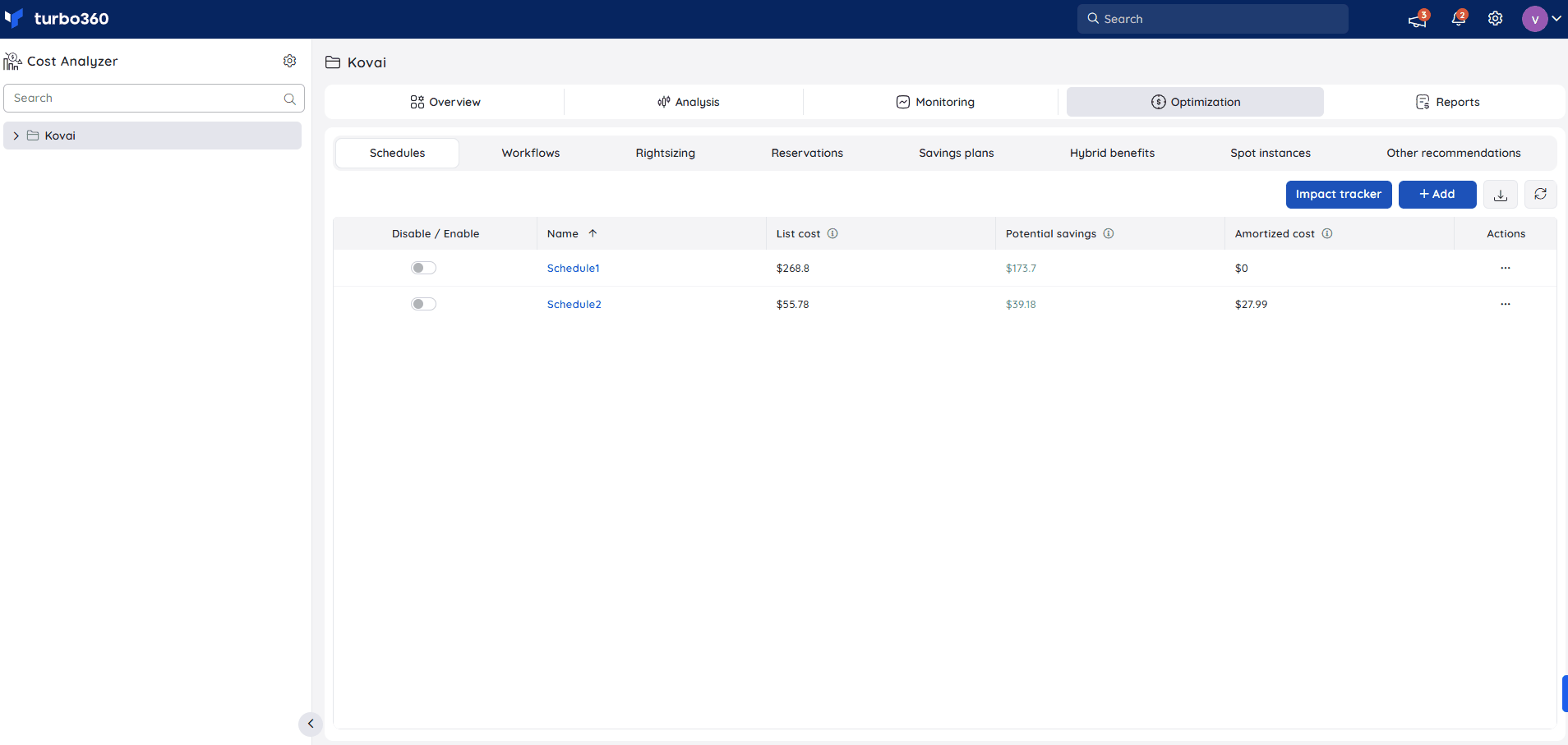Image resolution: width=1568 pixels, height=745 pixels.
Task: Click the $39.18 potential savings value
Action: (x=1021, y=304)
